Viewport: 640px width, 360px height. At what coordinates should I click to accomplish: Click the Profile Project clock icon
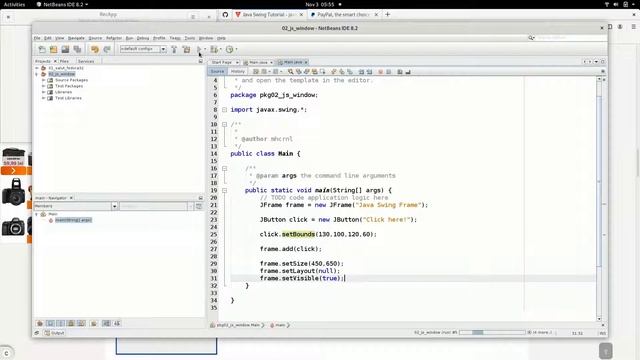click(229, 49)
